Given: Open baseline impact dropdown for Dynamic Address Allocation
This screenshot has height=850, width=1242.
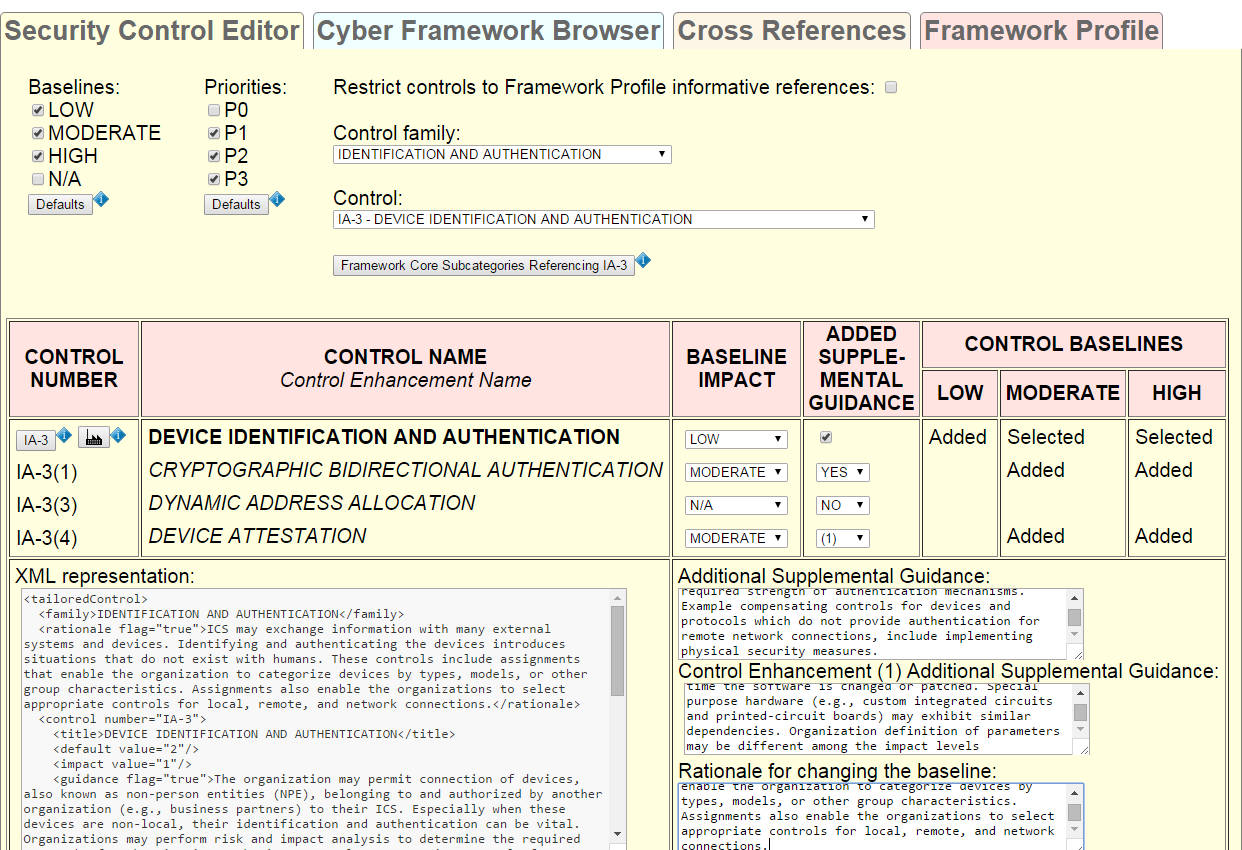Looking at the screenshot, I should 736,505.
